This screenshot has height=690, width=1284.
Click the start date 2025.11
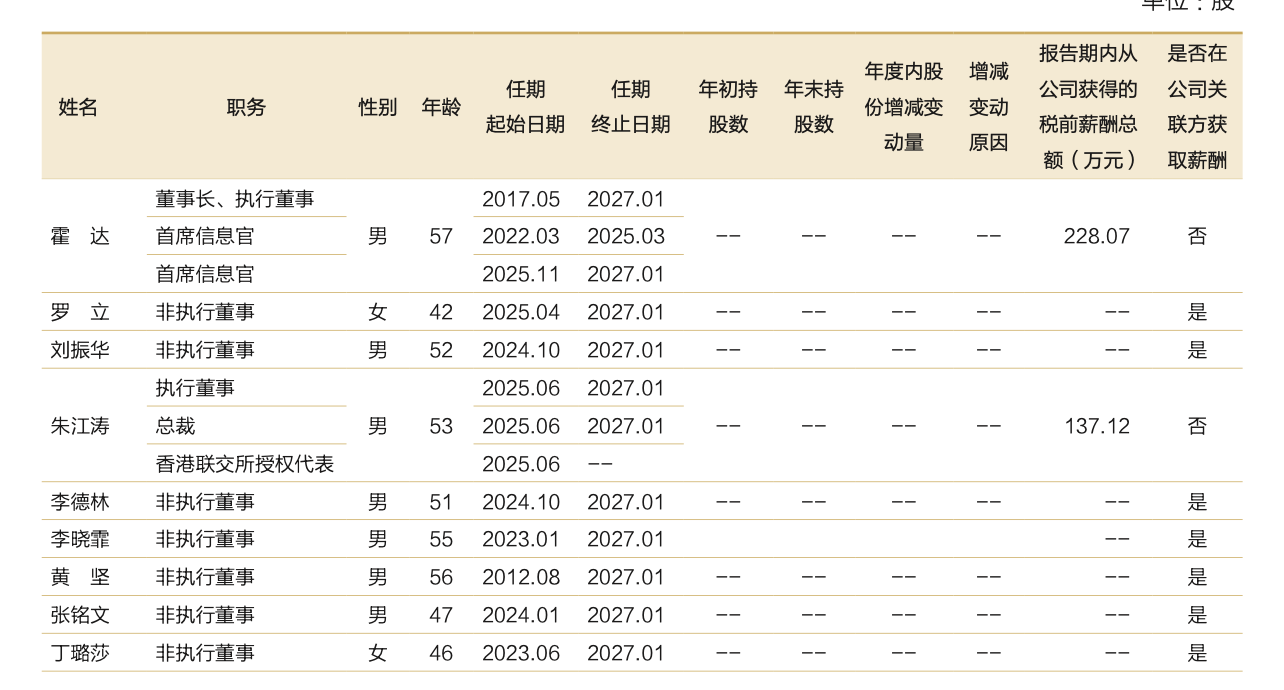tap(521, 274)
